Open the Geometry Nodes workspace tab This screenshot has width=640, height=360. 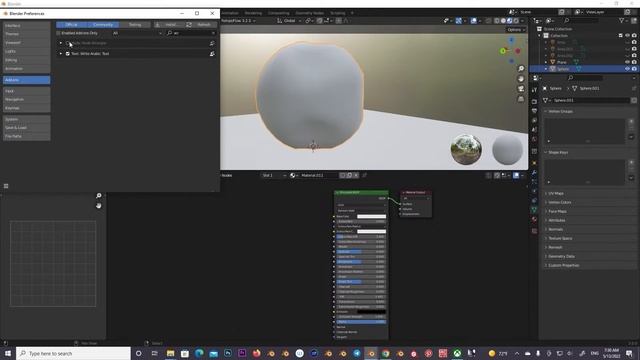pos(309,13)
